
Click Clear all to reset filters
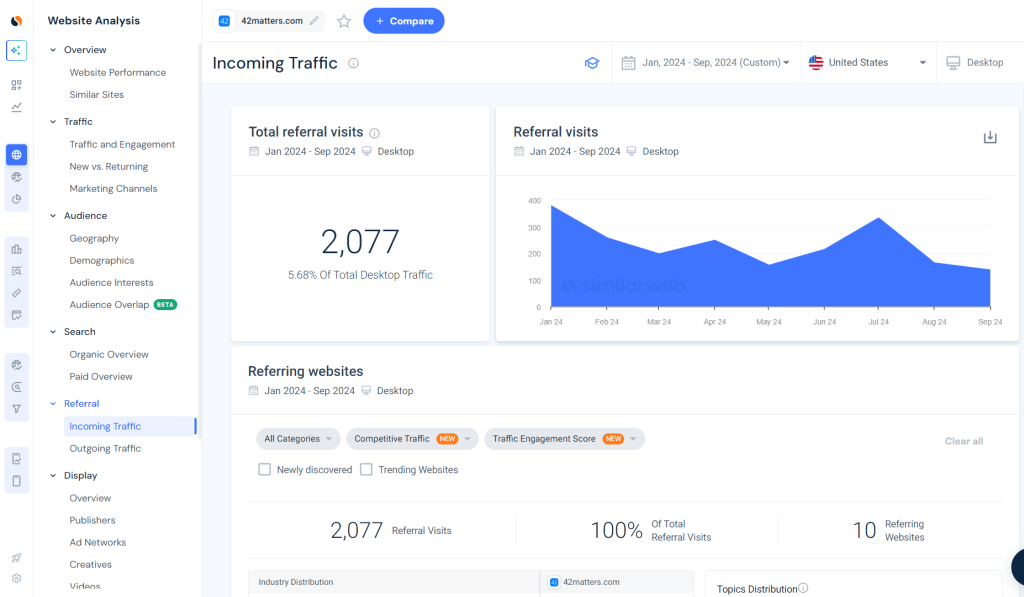coord(963,440)
